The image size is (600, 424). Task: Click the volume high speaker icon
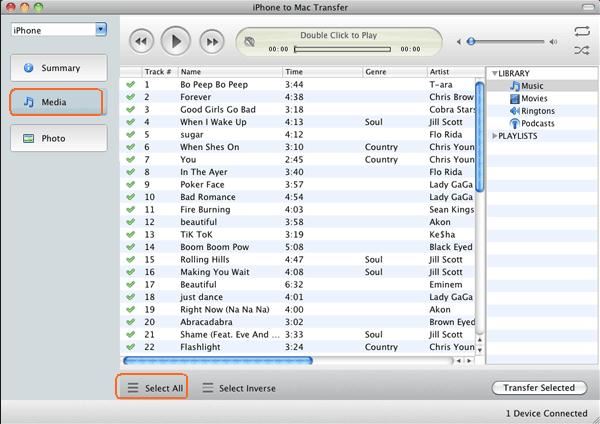coord(553,42)
